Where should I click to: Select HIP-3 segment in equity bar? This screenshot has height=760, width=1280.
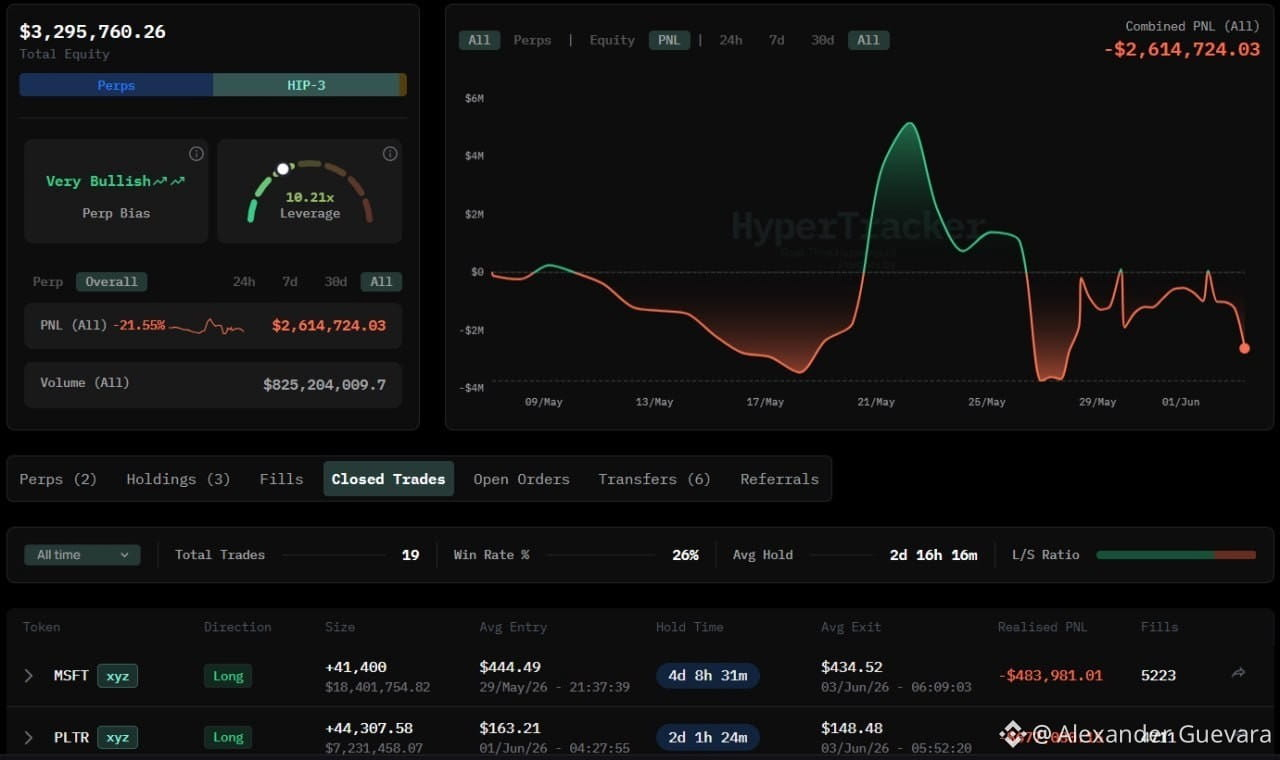click(306, 85)
